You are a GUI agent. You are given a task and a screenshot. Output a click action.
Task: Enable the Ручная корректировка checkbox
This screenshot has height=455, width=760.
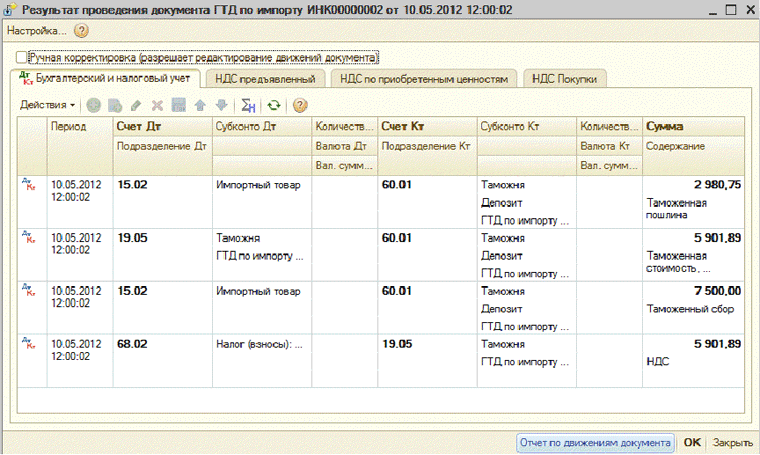coord(22,58)
